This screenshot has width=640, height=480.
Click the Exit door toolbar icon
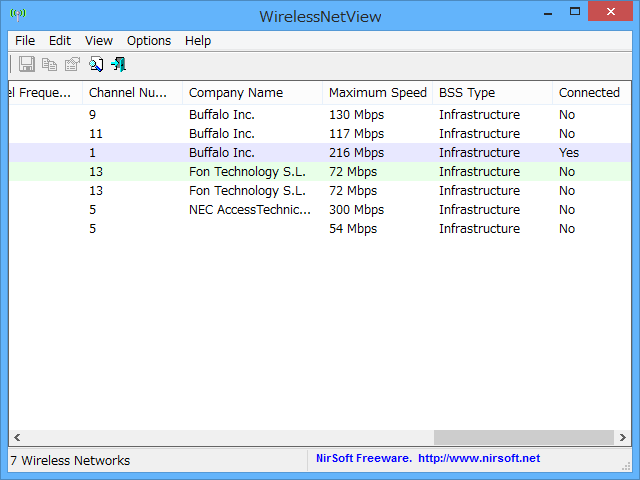point(118,65)
